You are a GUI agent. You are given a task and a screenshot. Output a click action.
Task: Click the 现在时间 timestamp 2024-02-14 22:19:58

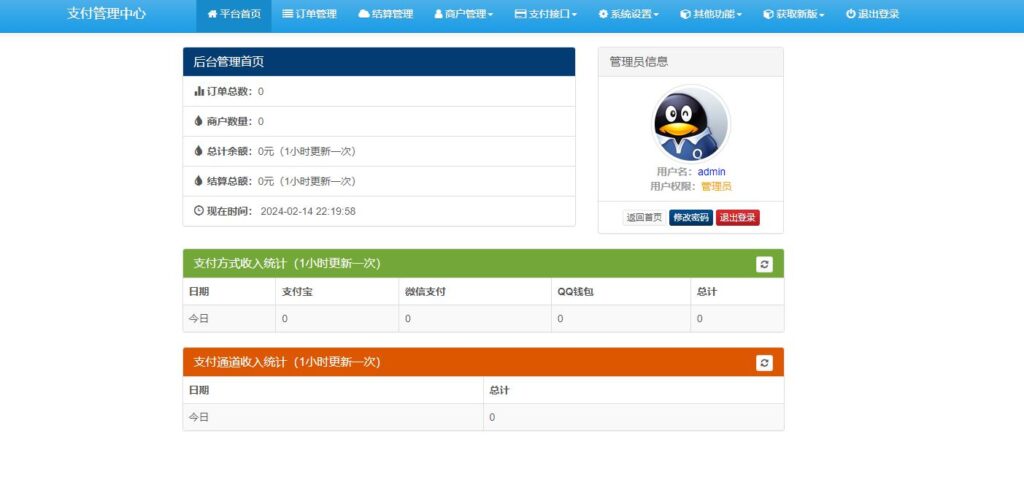pos(308,211)
